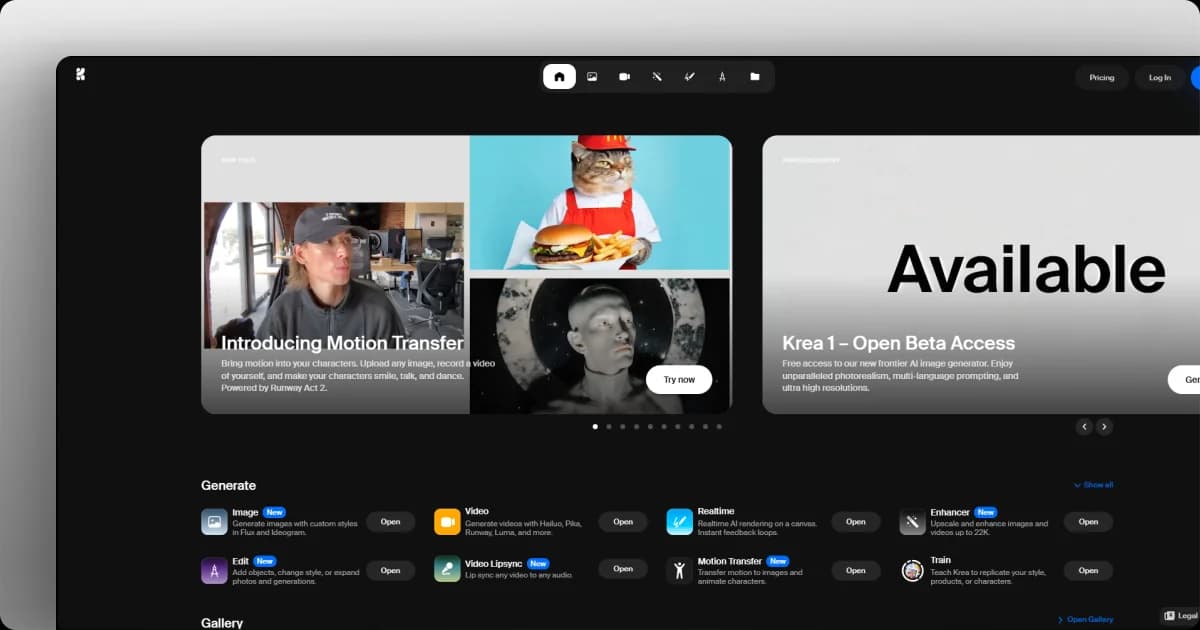Open the Video Lipsync tool
Screen dimensions: 1200x630
coord(623,570)
